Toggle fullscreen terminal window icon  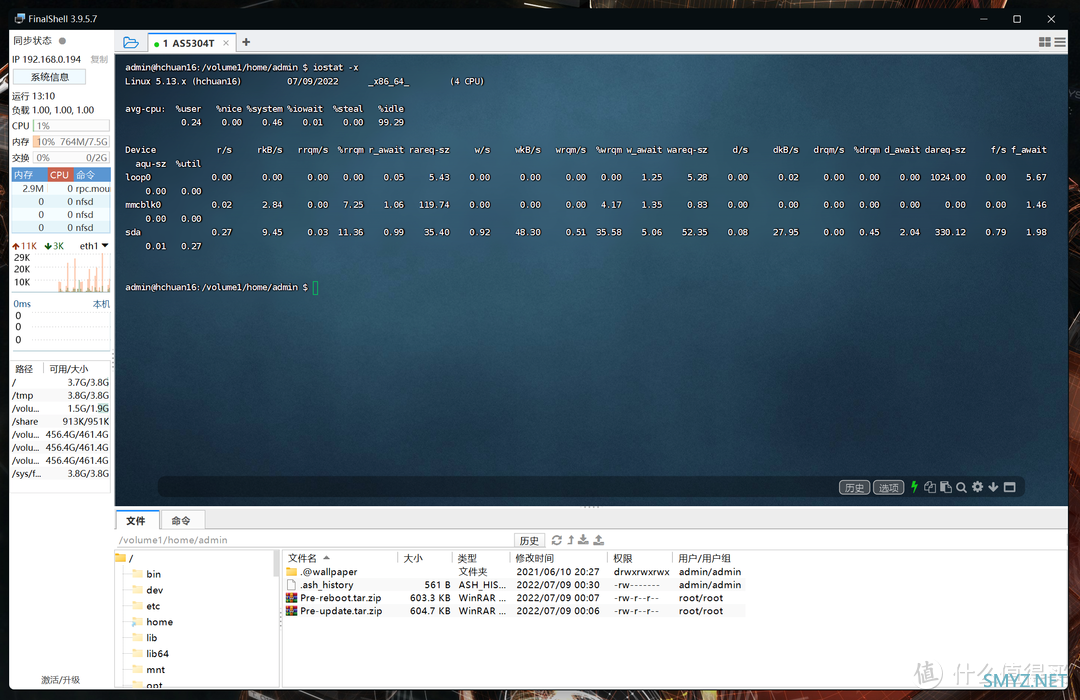1010,487
